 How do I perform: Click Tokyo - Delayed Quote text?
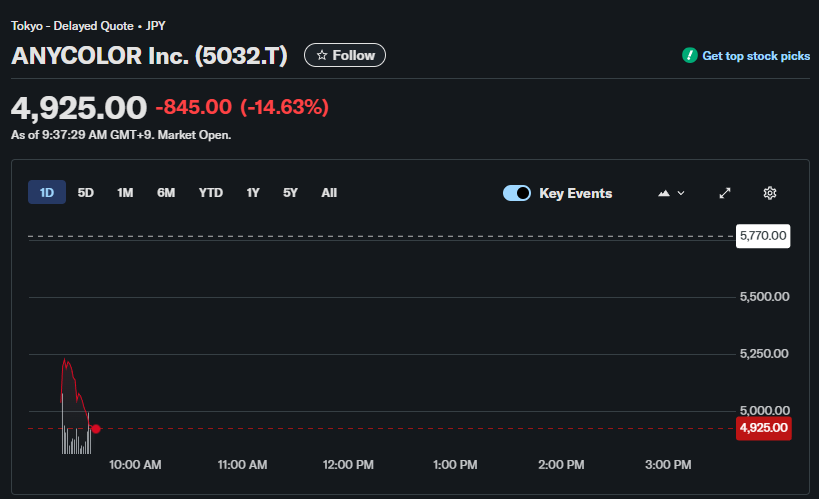point(72,26)
